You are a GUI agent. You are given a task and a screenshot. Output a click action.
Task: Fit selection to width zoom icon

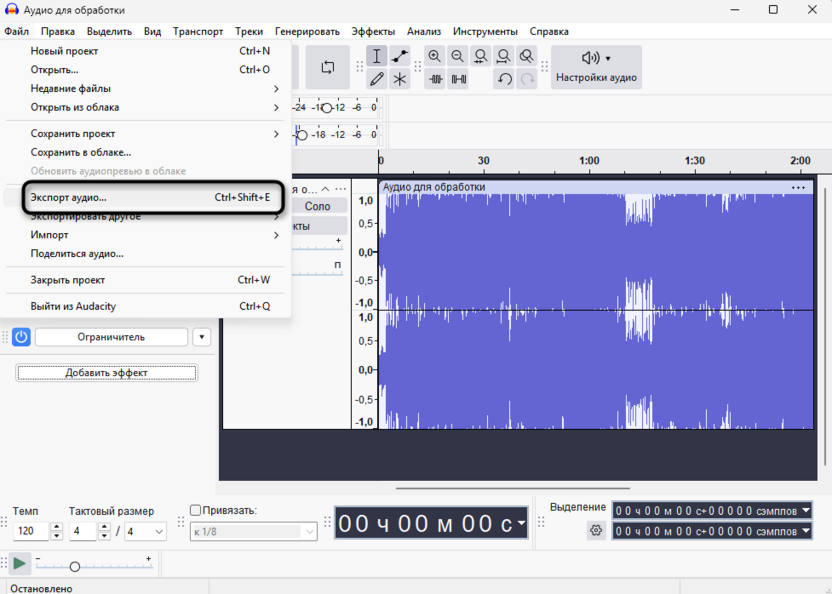481,56
